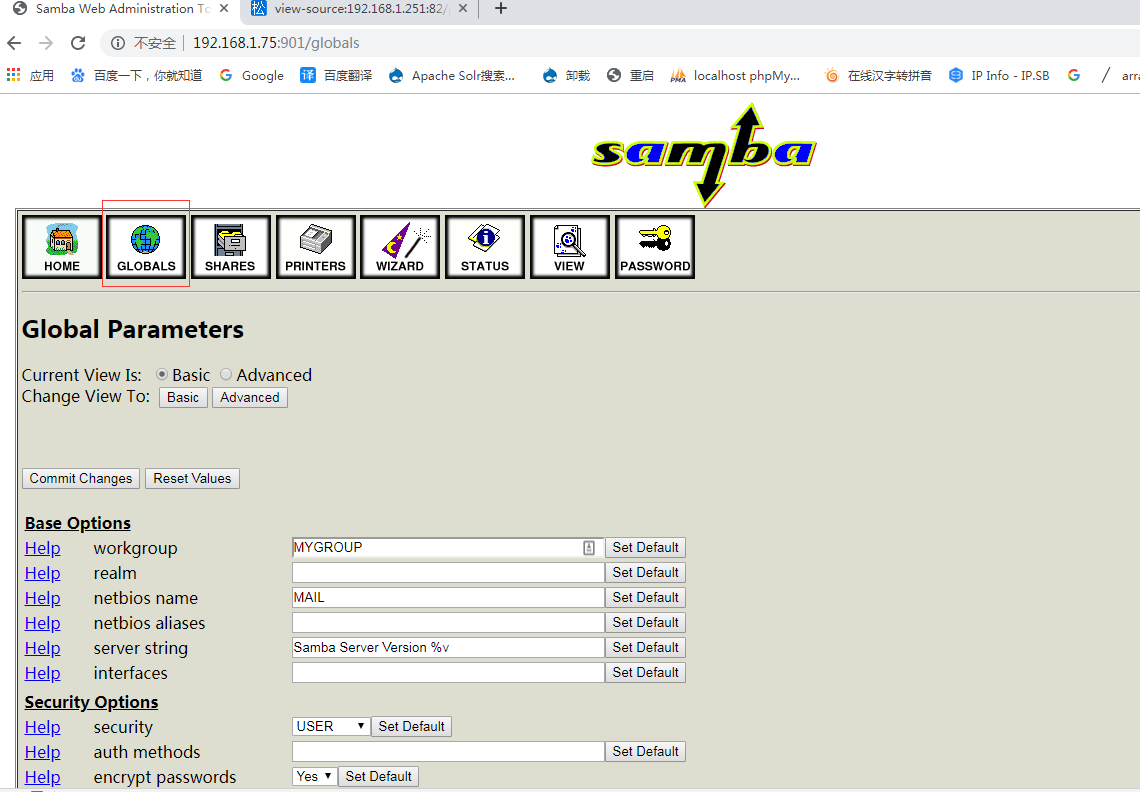Focus the netbios name field containing MAIL
1140x792 pixels.
click(448, 597)
